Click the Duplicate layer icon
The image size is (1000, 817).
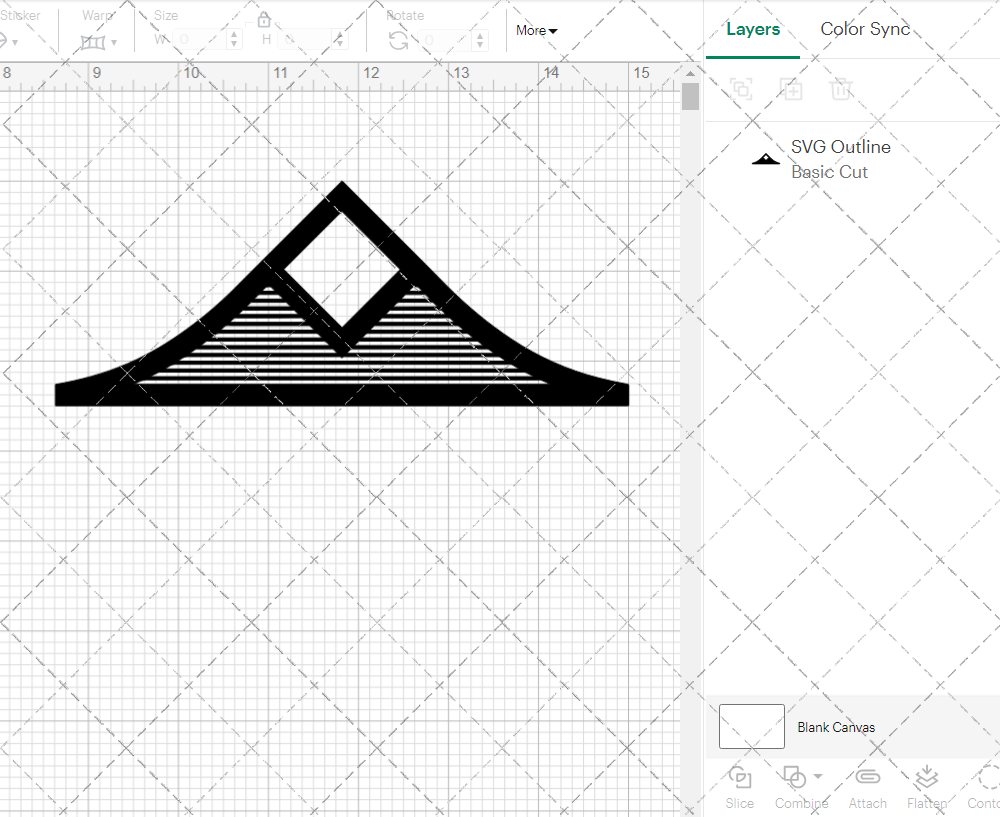pos(791,90)
